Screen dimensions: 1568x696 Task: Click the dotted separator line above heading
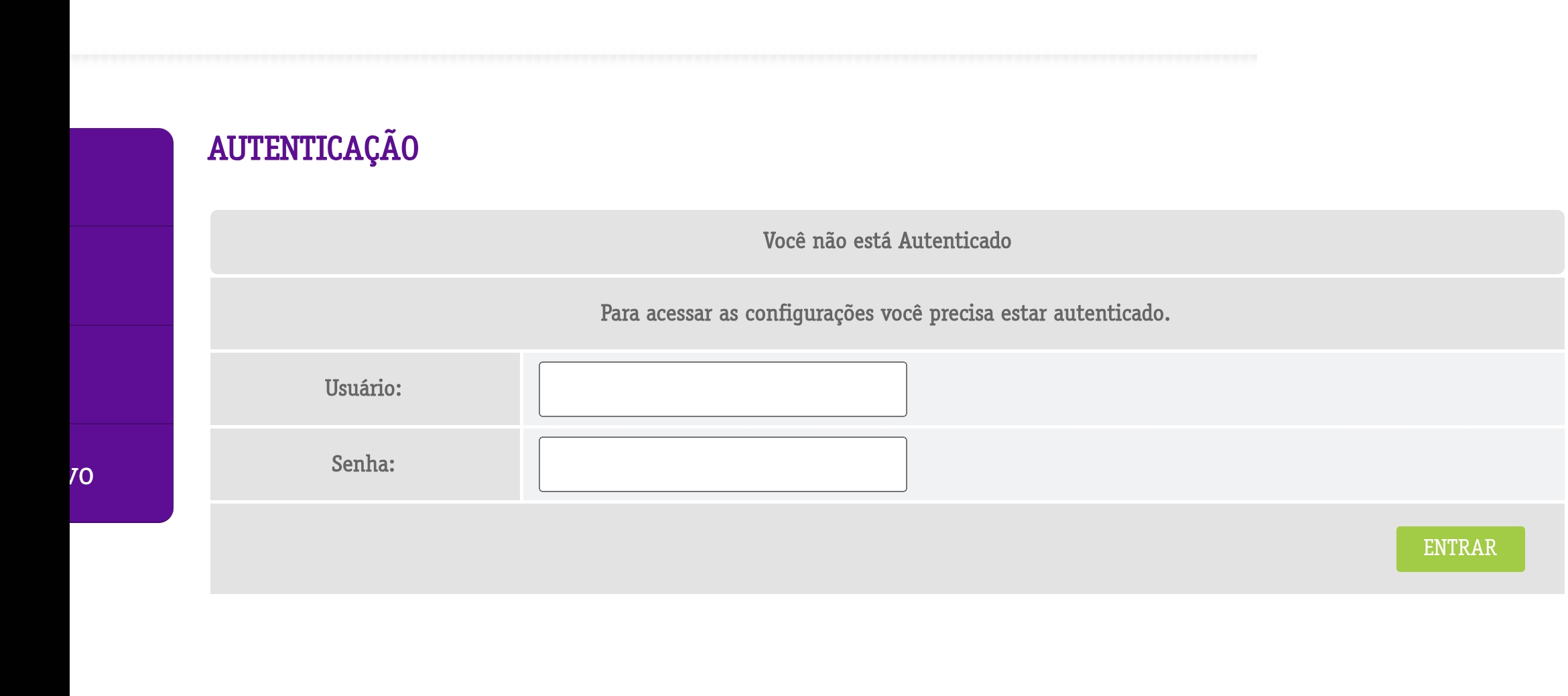click(x=663, y=58)
